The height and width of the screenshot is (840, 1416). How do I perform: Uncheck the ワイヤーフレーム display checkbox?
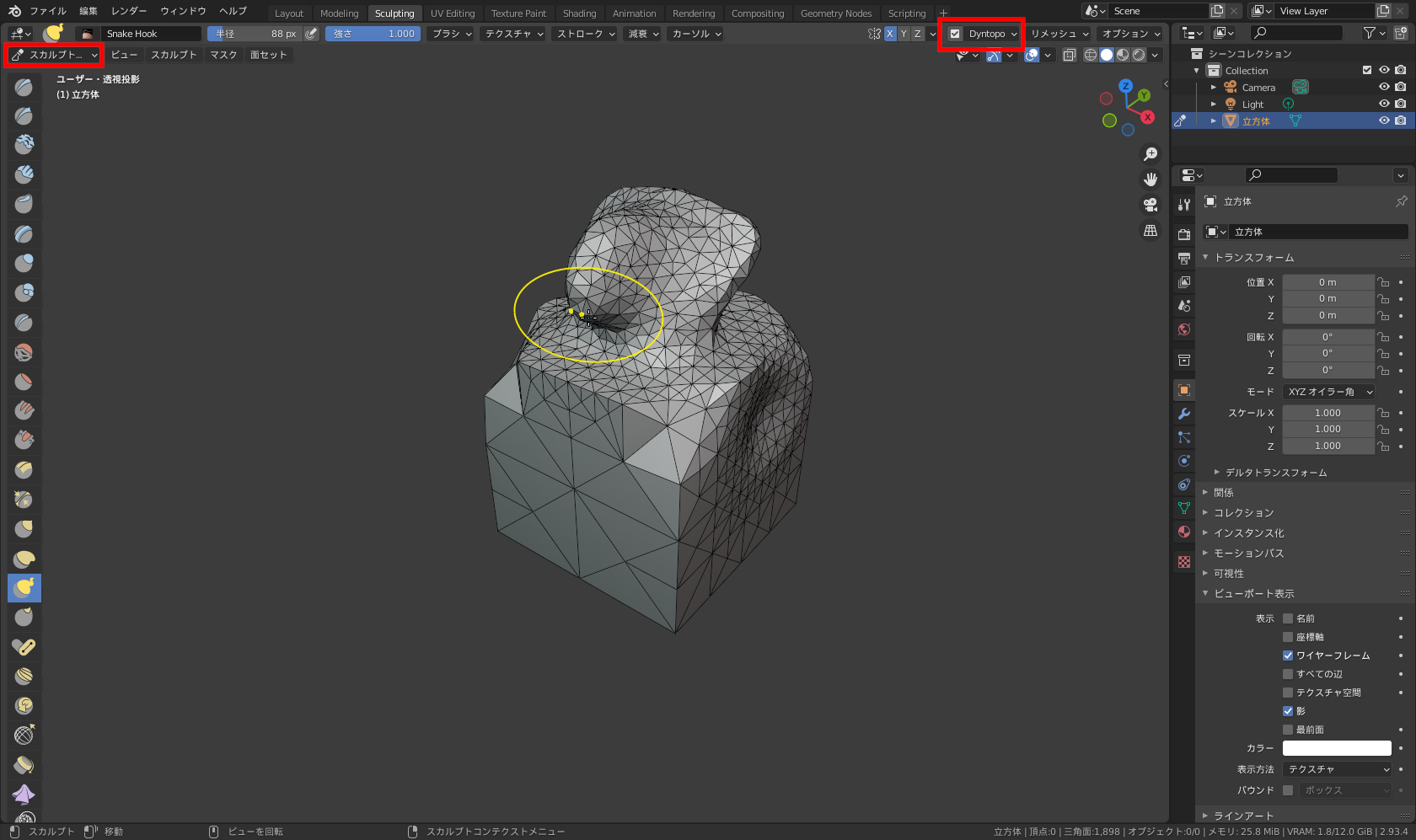(x=1288, y=655)
